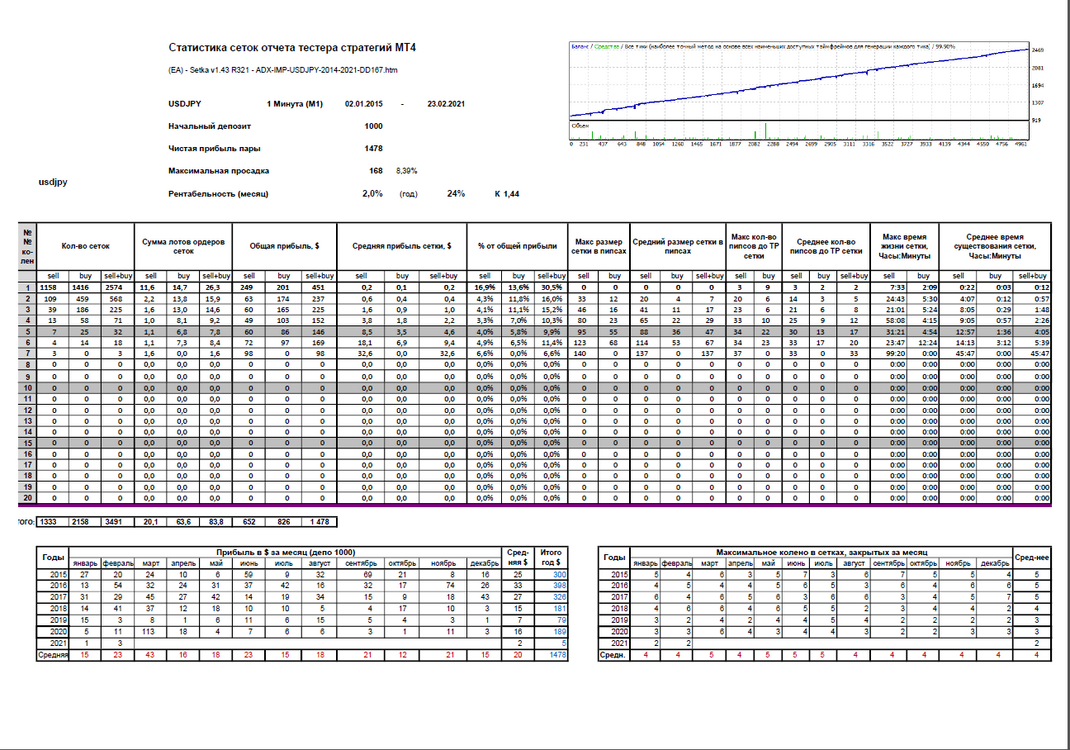Click the totals cell '83,8'
The width and height of the screenshot is (1070, 750).
tap(216, 521)
